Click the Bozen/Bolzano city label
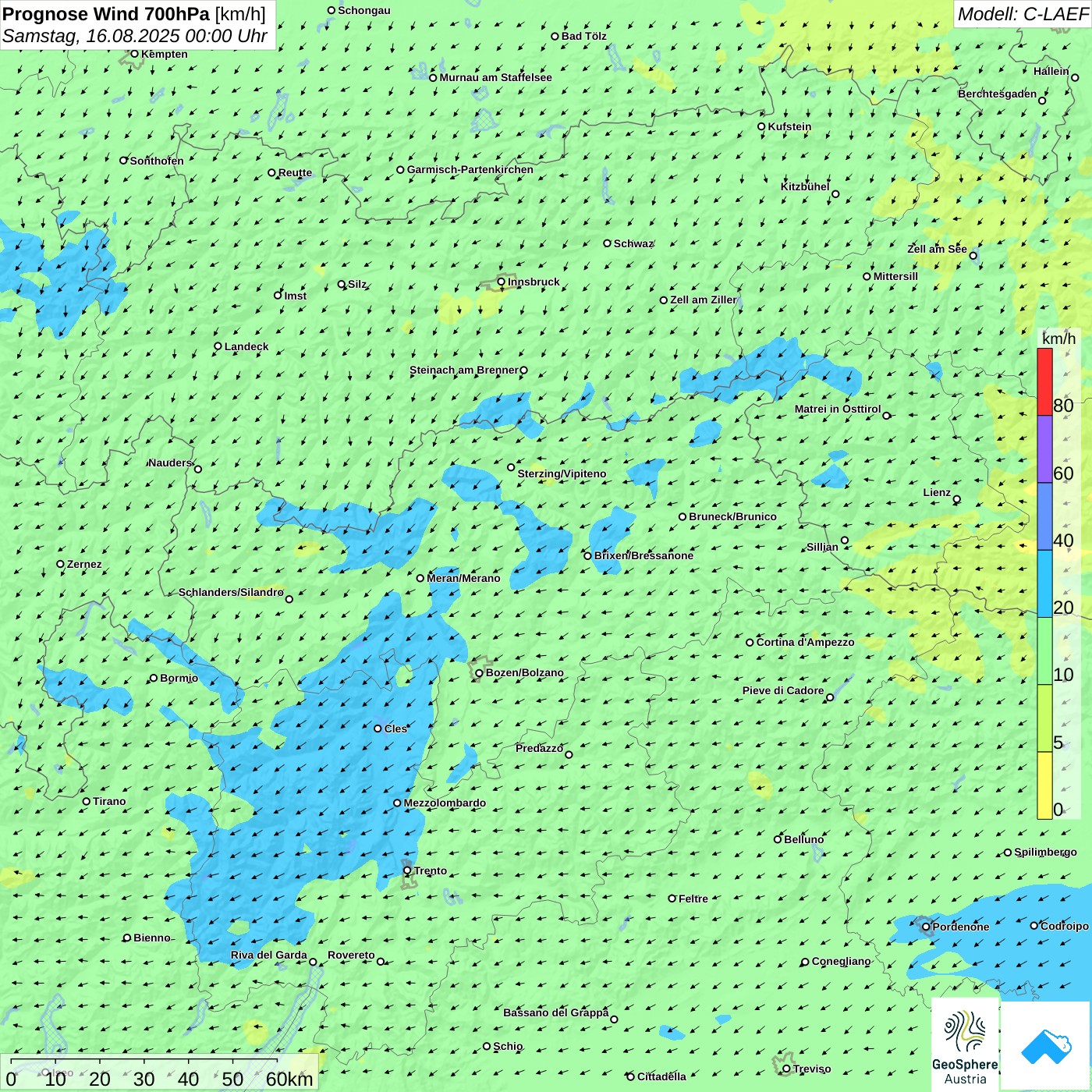 pyautogui.click(x=524, y=672)
